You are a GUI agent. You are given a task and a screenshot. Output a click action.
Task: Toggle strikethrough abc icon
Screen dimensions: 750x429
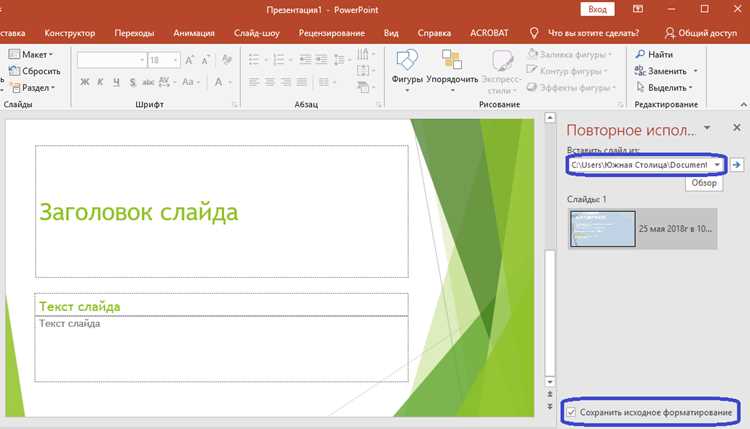coord(148,82)
